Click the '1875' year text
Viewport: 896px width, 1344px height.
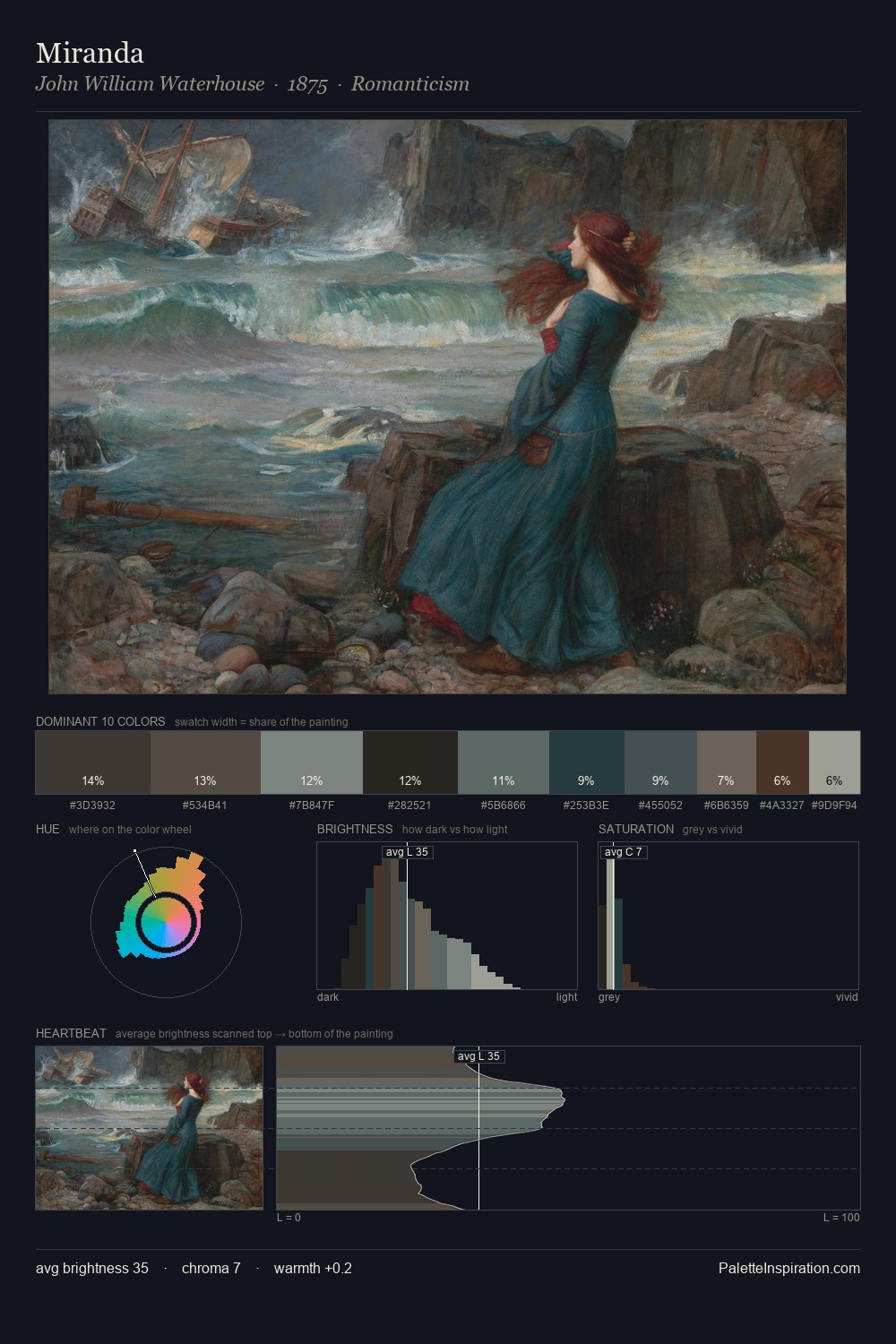pos(307,84)
